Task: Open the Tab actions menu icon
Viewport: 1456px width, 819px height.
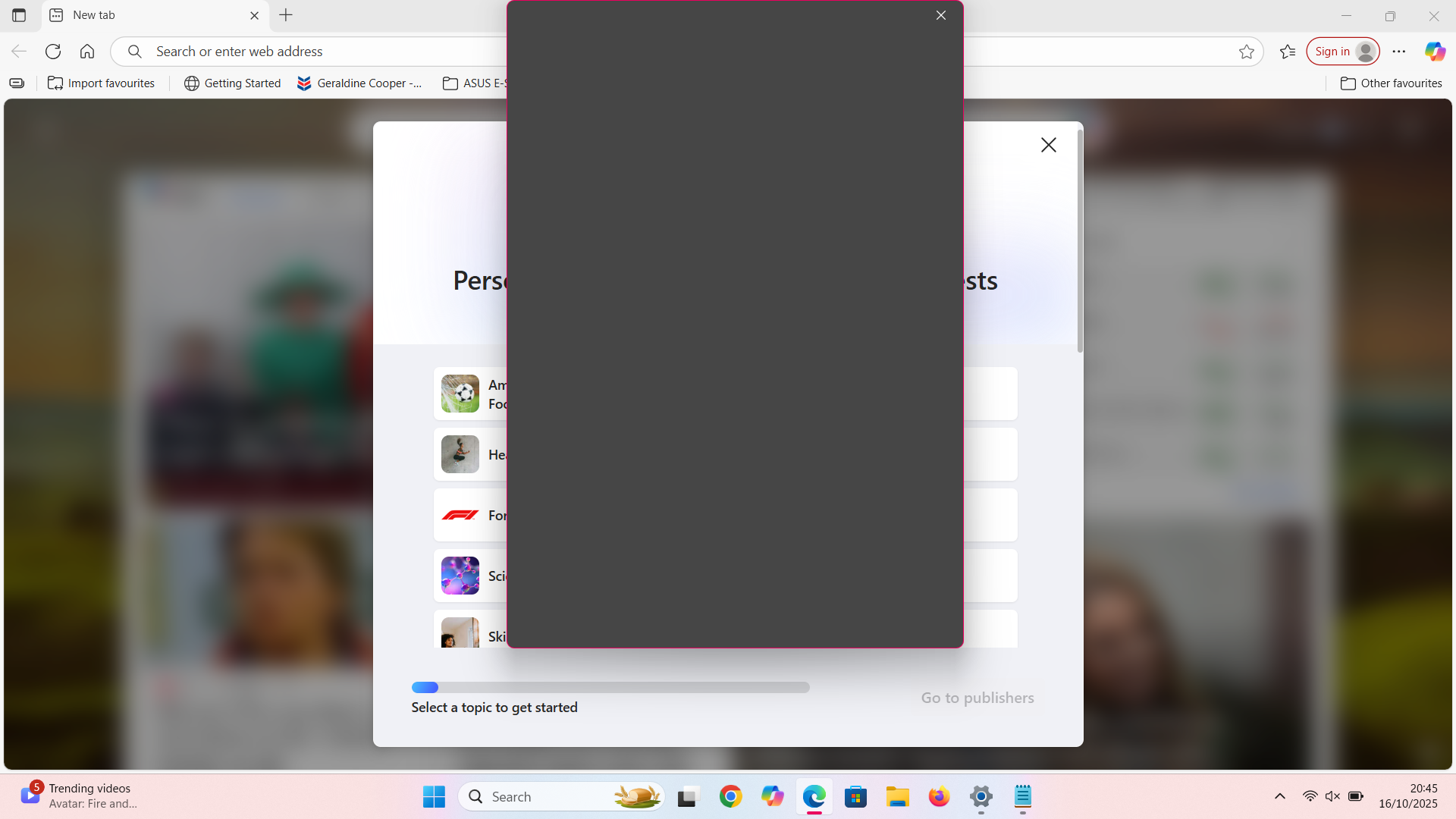Action: click(x=19, y=15)
